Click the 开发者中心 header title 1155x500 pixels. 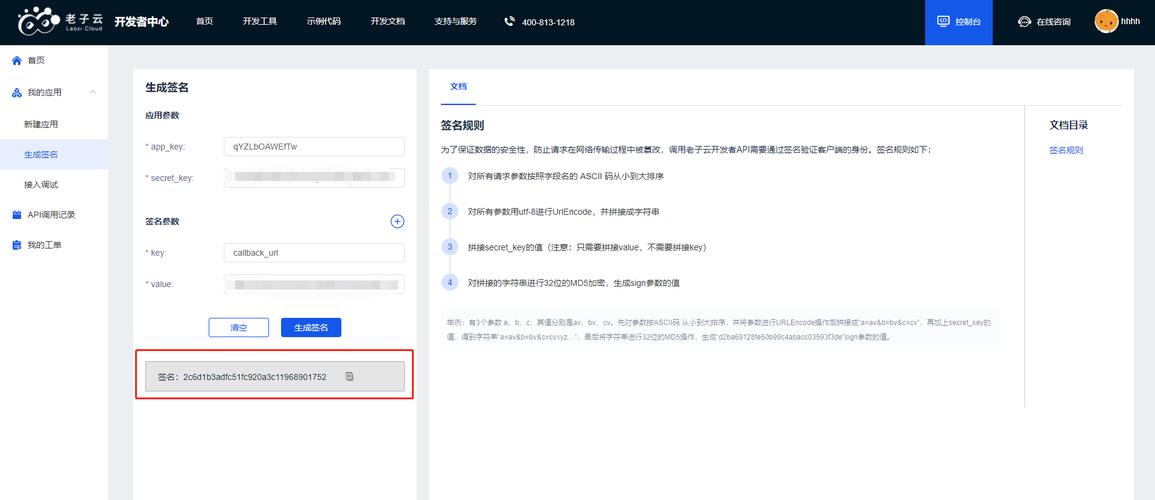141,21
